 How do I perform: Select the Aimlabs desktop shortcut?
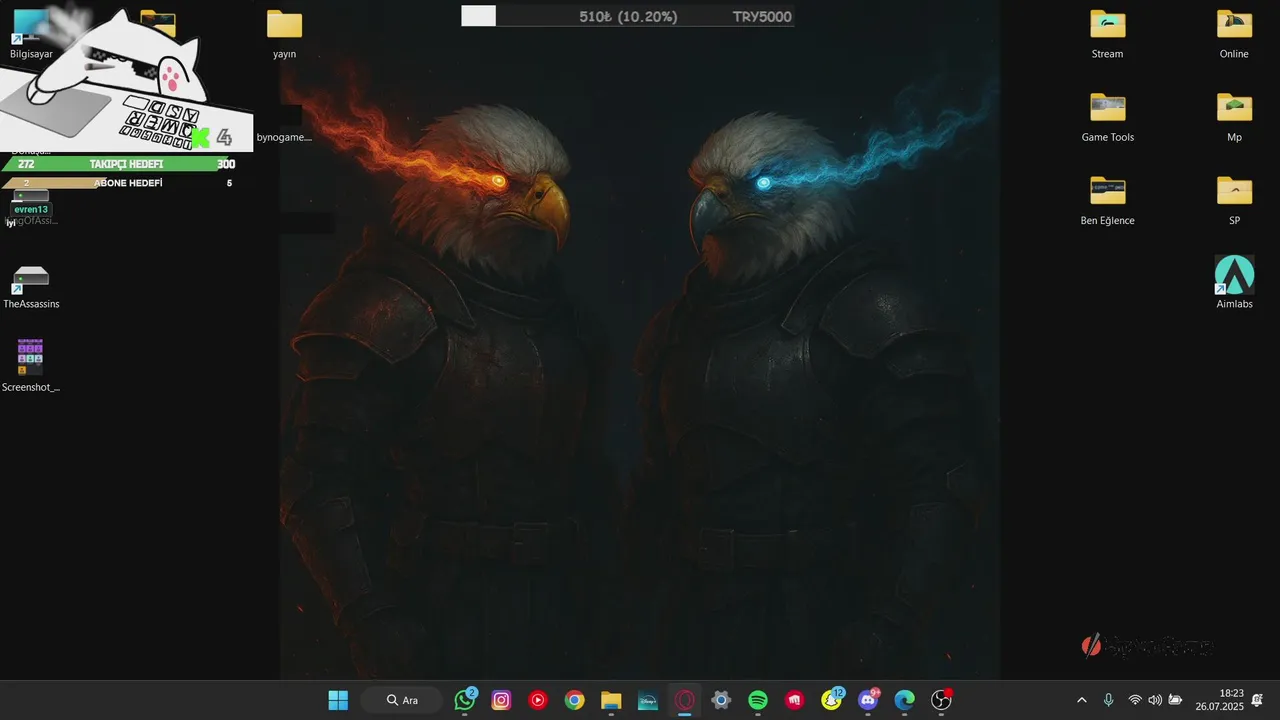pos(1234,282)
